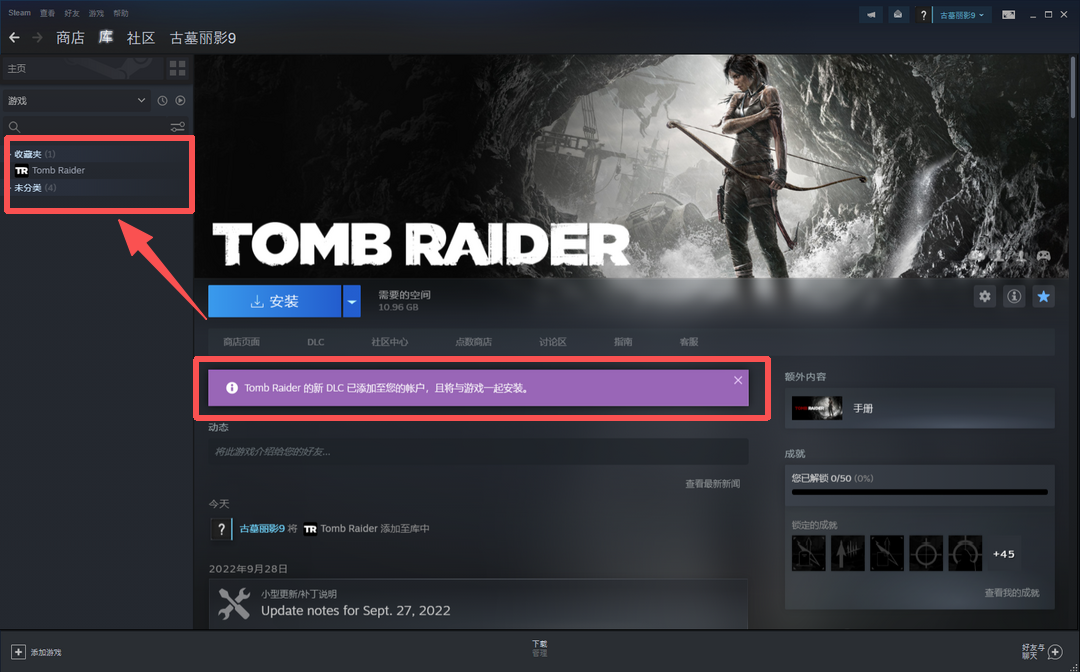Open the announcements megaphone icon
The height and width of the screenshot is (672, 1080).
pyautogui.click(x=872, y=15)
